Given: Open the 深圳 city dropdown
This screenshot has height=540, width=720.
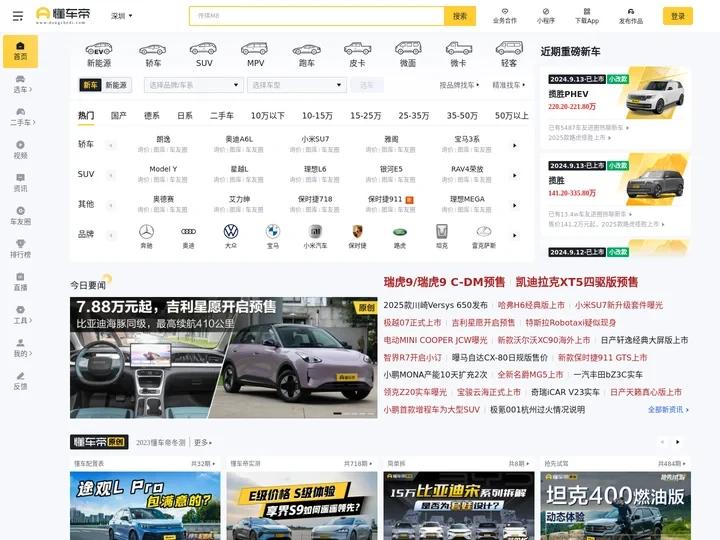Looking at the screenshot, I should 121,16.
